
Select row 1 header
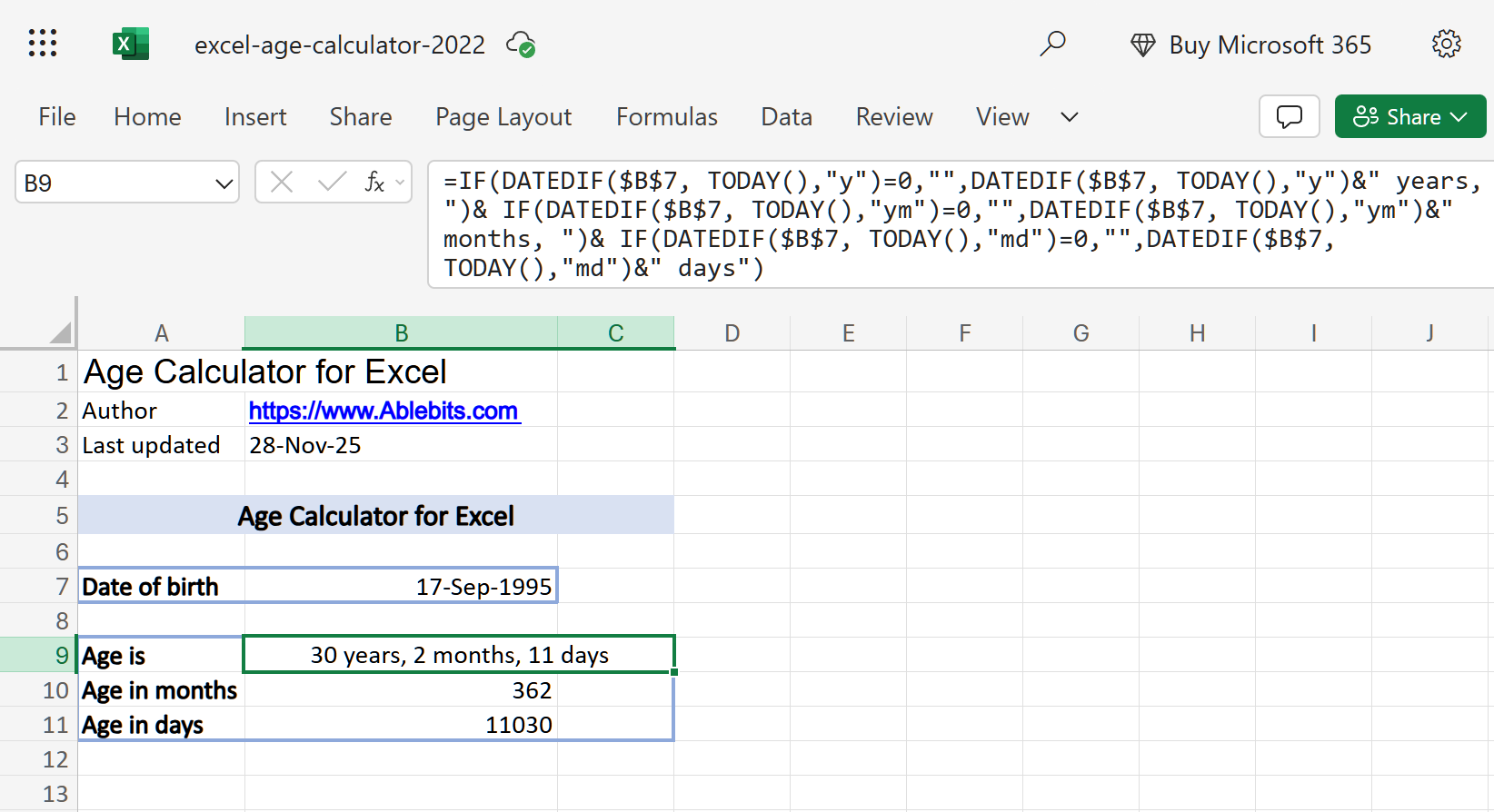[x=38, y=372]
